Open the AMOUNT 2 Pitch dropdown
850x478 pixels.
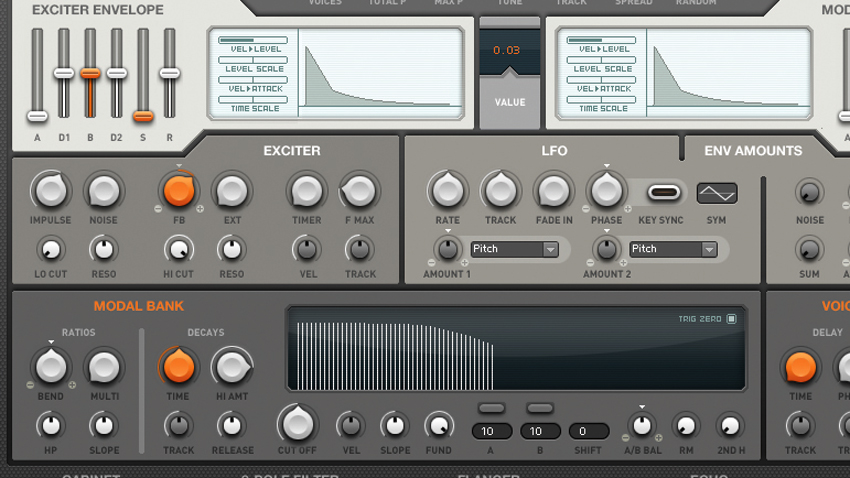[x=673, y=249]
